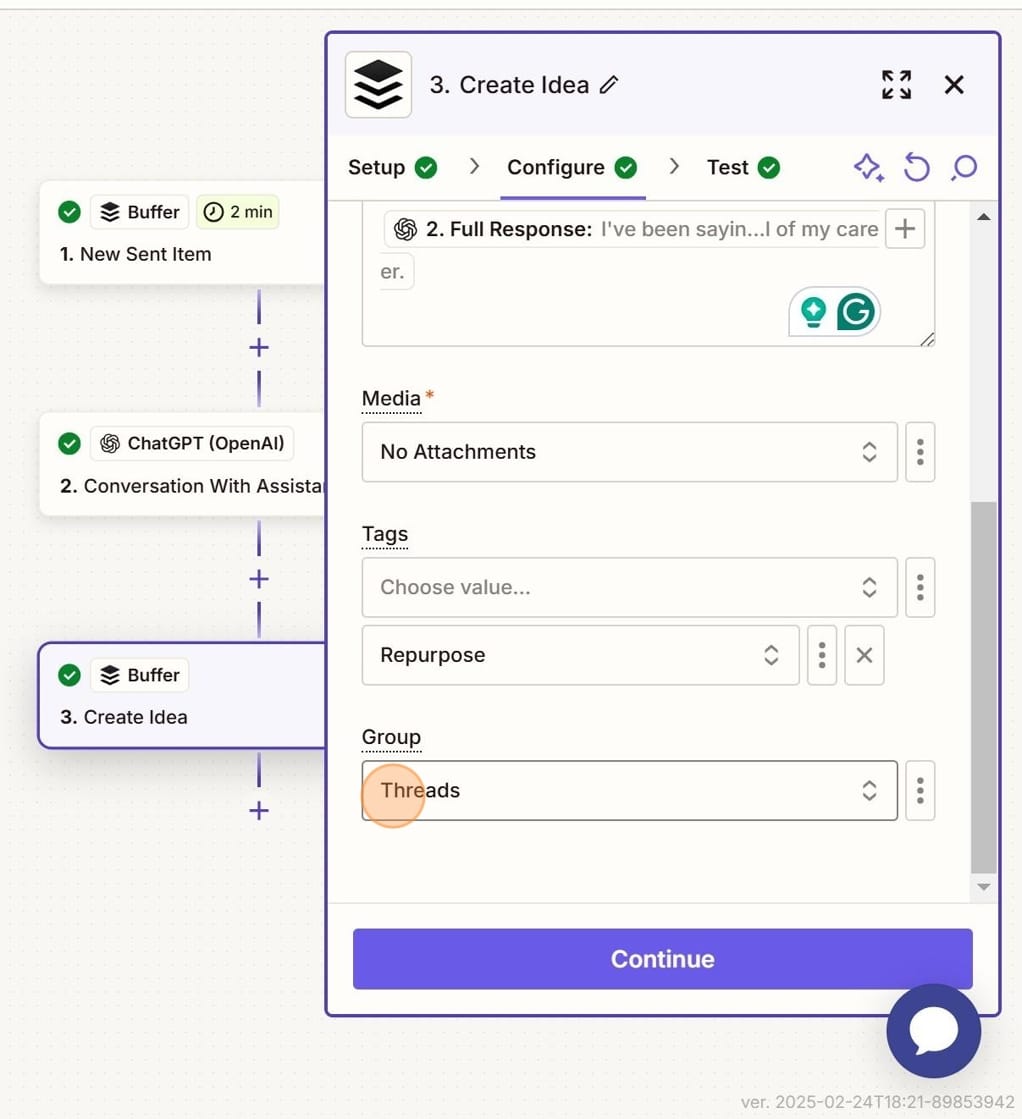Click the refresh icon in the panel header
The height and width of the screenshot is (1119, 1022).
pos(916,168)
